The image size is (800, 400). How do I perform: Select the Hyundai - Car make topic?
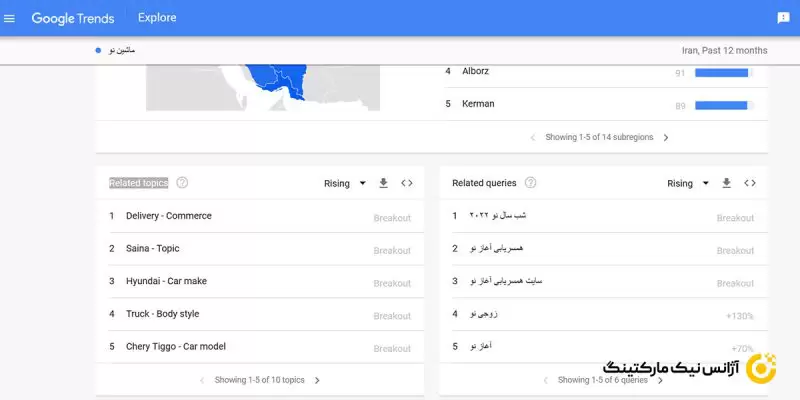pos(166,281)
